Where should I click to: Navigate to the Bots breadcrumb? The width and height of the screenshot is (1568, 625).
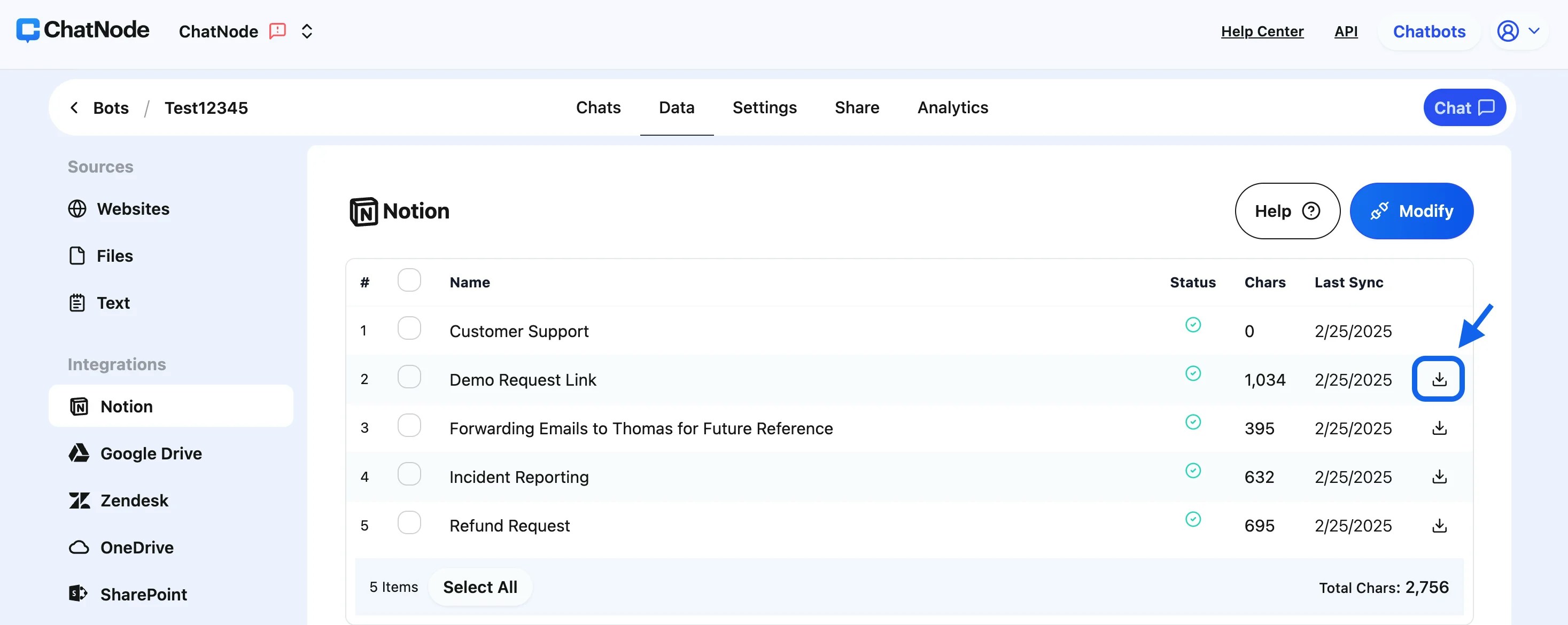(x=111, y=108)
